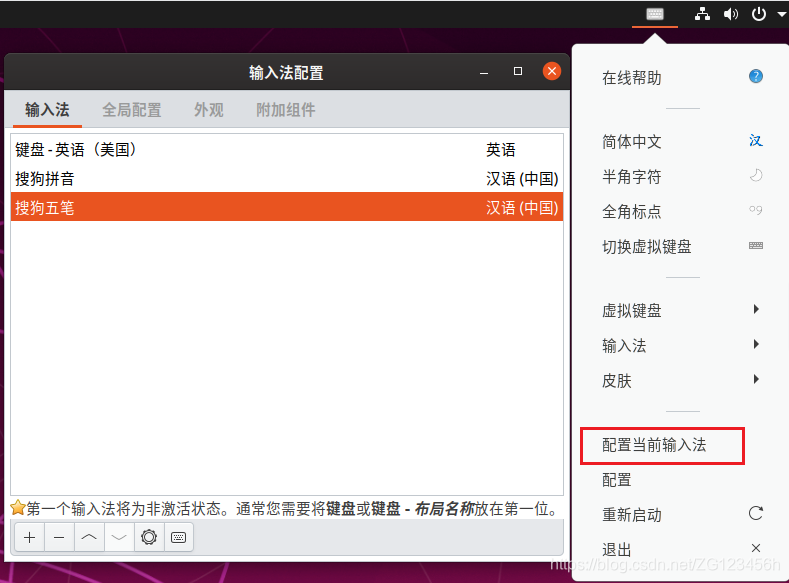Click the 汉 simplified Chinese icon
The image size is (789, 583).
click(756, 140)
